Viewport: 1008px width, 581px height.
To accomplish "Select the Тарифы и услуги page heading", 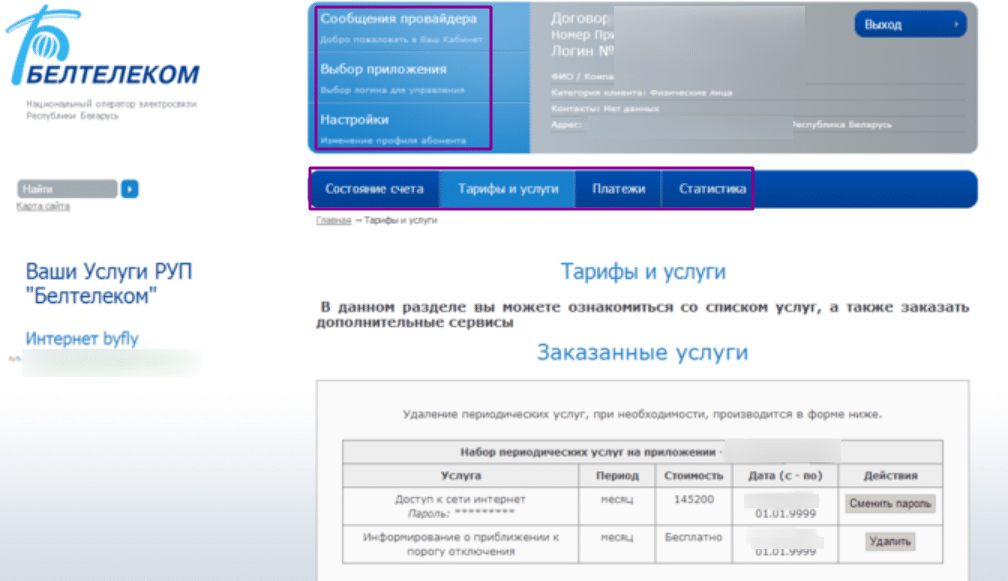I will pos(643,271).
